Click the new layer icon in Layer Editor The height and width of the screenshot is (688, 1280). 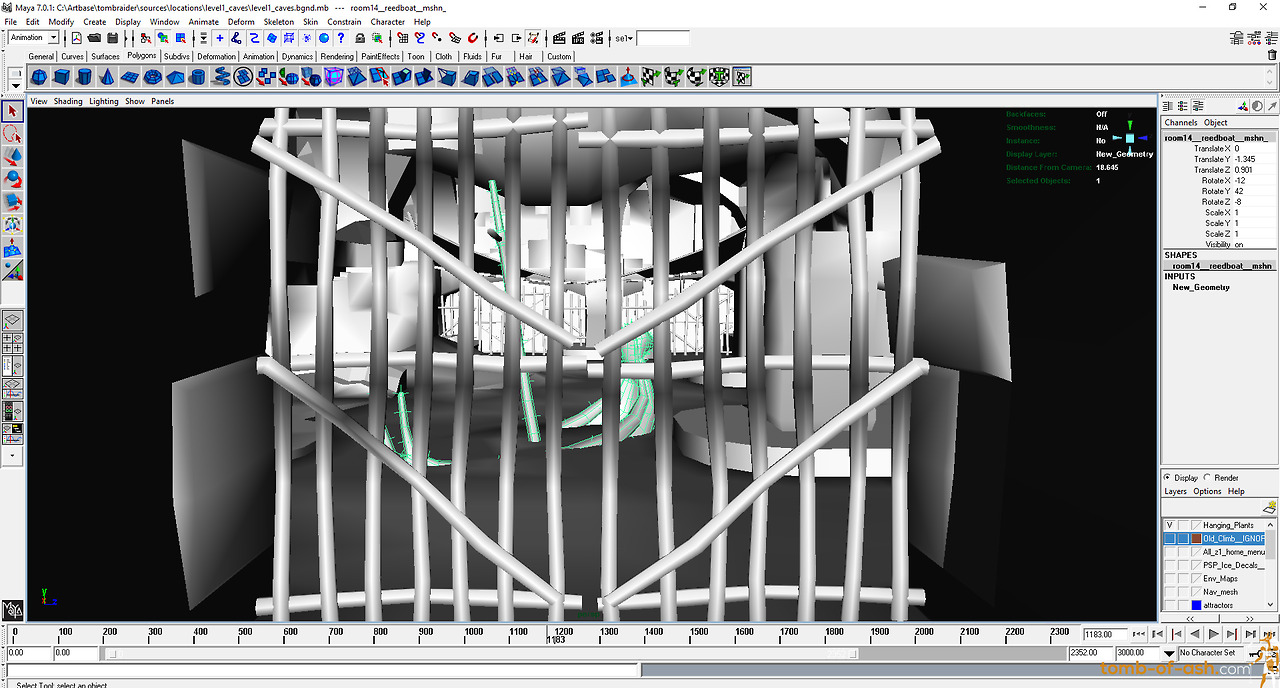1269,508
